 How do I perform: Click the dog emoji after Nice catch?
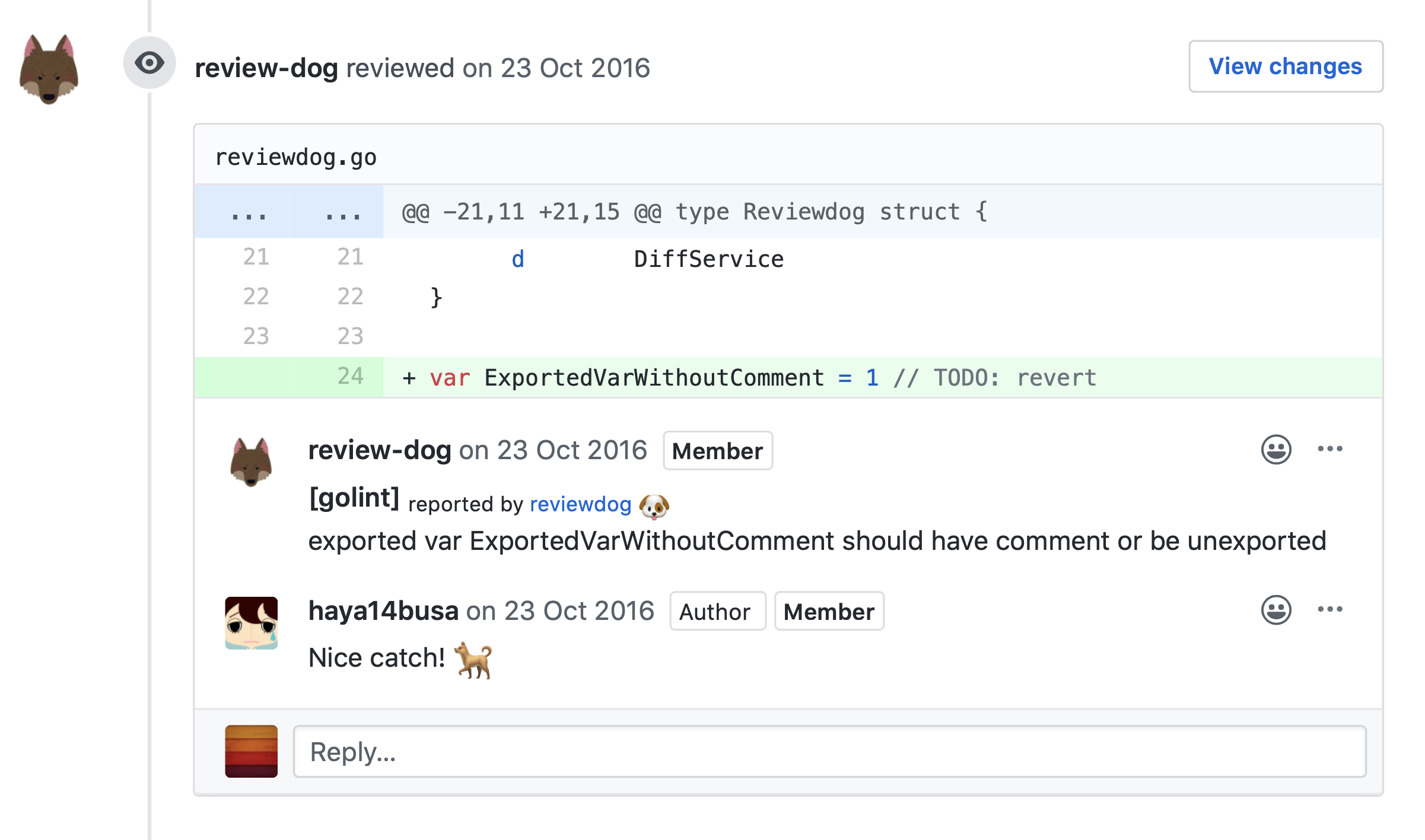(x=473, y=659)
